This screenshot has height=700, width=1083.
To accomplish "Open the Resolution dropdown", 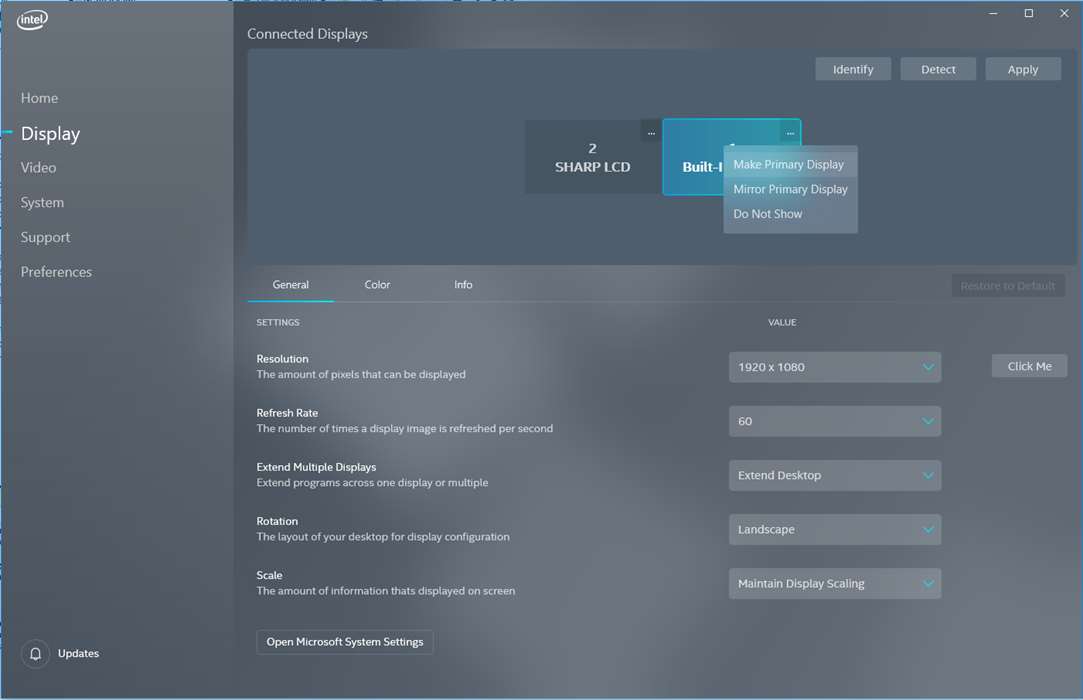I will pos(834,367).
